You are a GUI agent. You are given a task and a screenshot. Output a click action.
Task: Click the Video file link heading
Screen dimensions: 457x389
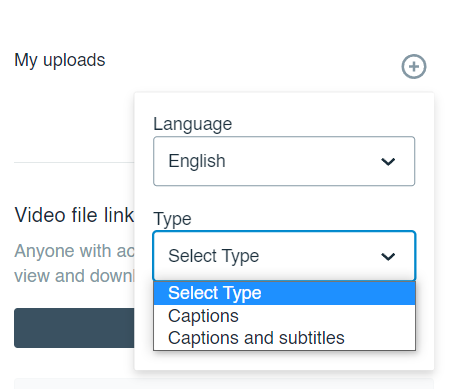74,215
